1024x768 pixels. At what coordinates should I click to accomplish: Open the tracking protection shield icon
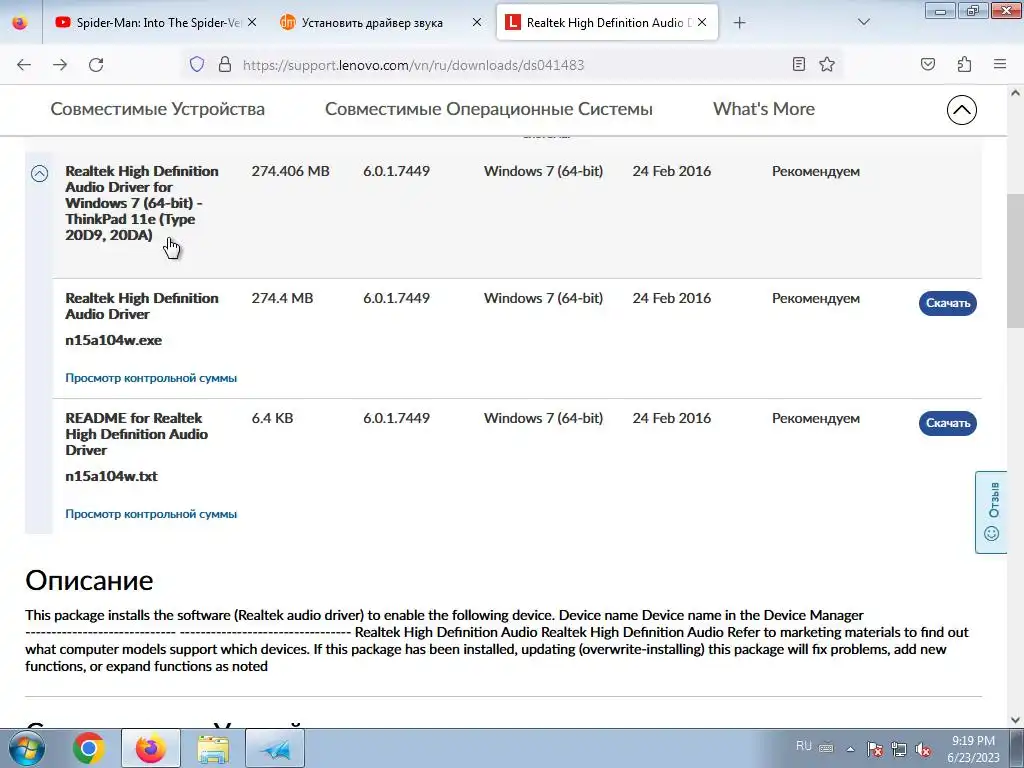pos(197,64)
